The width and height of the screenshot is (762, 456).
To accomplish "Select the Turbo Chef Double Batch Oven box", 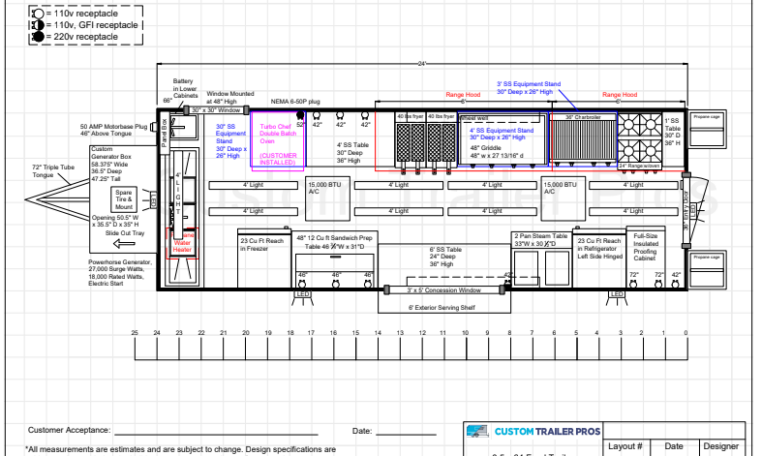I will 278,142.
